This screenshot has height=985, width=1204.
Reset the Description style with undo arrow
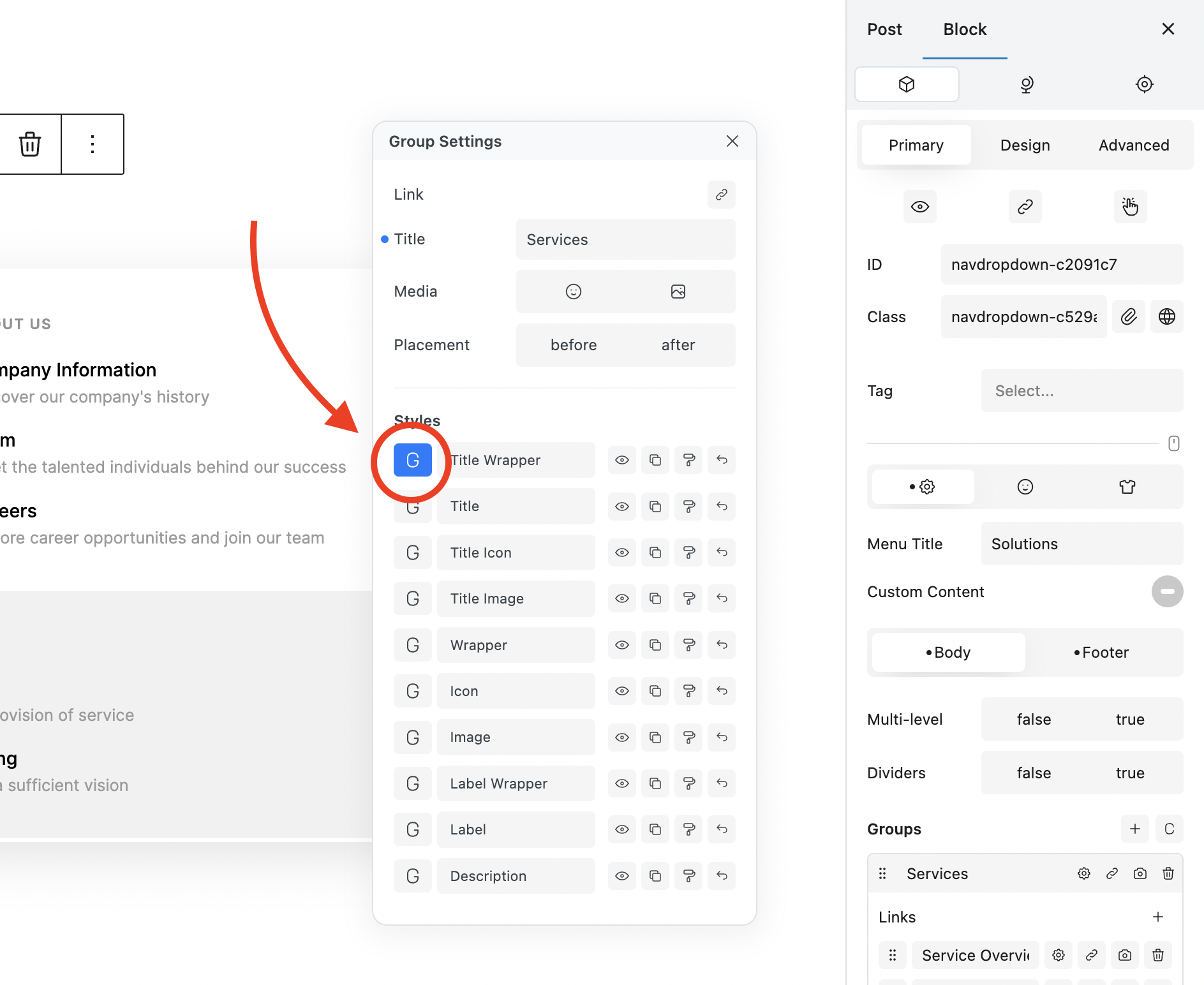[x=722, y=876]
